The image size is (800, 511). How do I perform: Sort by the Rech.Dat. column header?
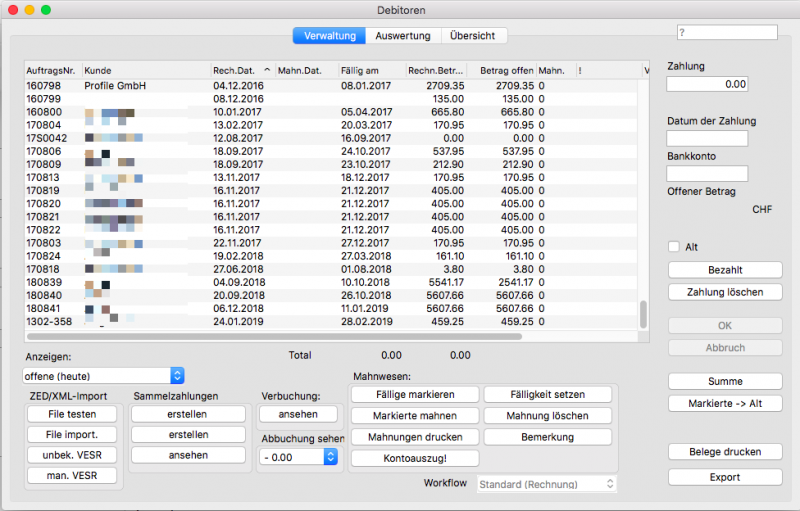tap(241, 70)
